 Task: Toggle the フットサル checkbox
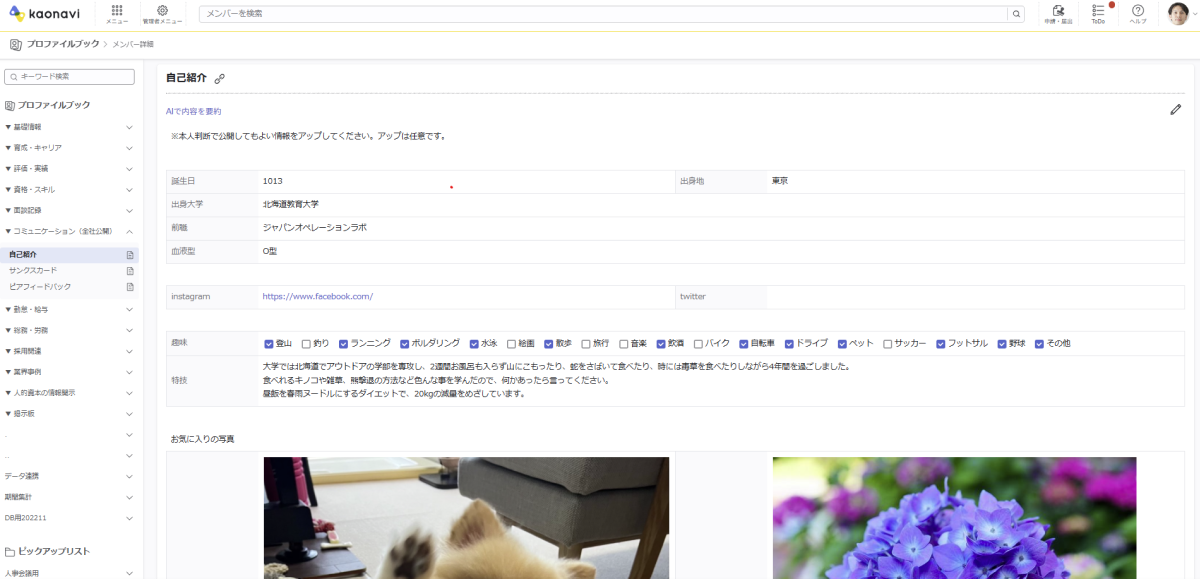(x=941, y=343)
